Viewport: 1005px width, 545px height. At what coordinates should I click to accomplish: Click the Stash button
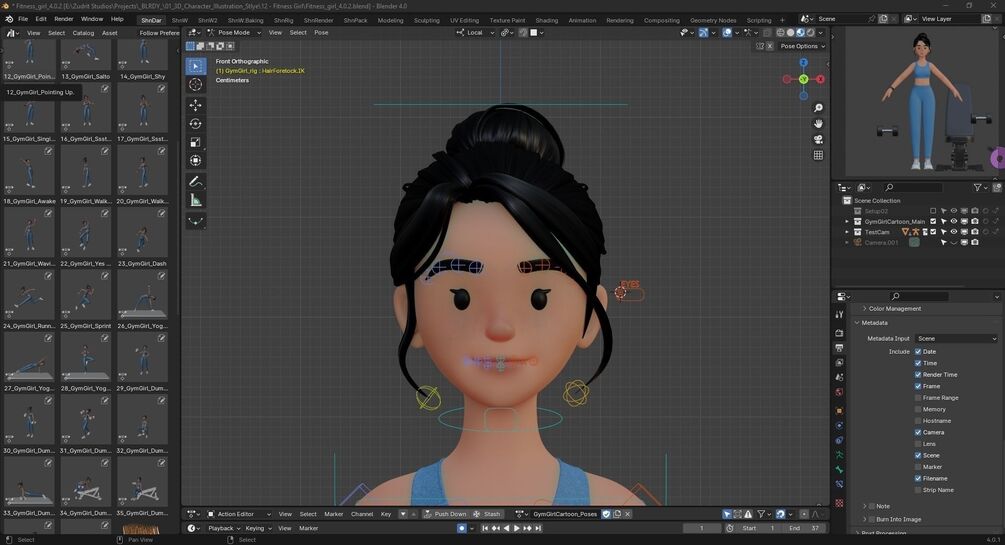pos(487,514)
